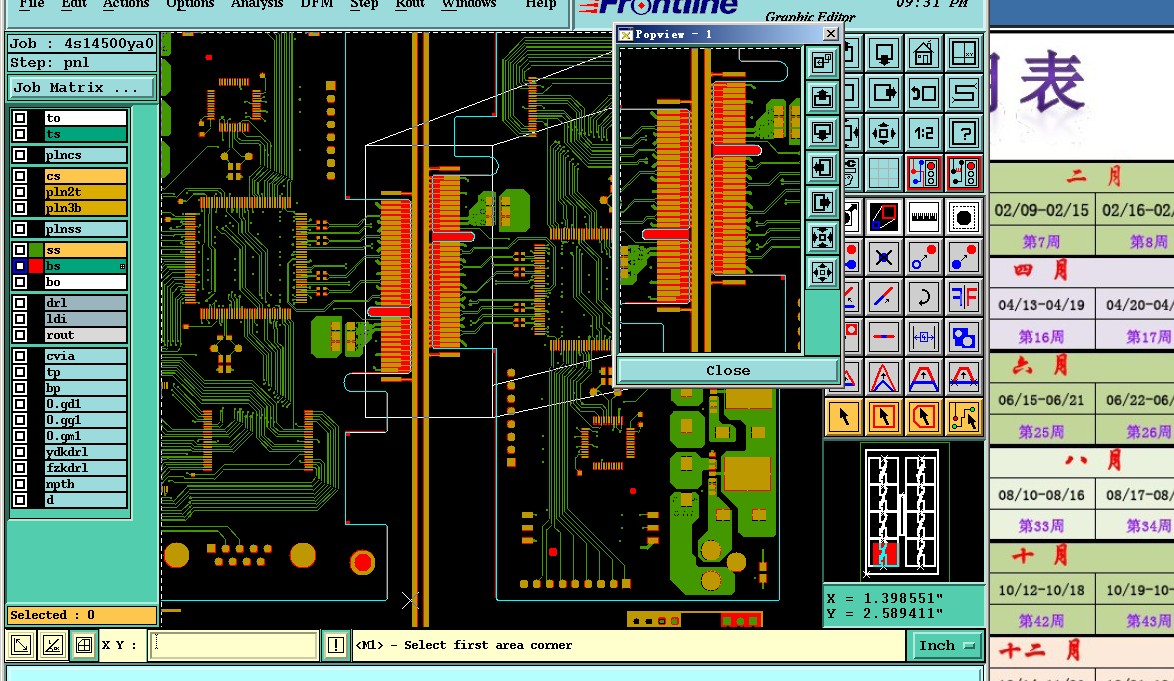Image resolution: width=1174 pixels, height=681 pixels.
Task: Select the pln3b layer name
Action: point(85,207)
